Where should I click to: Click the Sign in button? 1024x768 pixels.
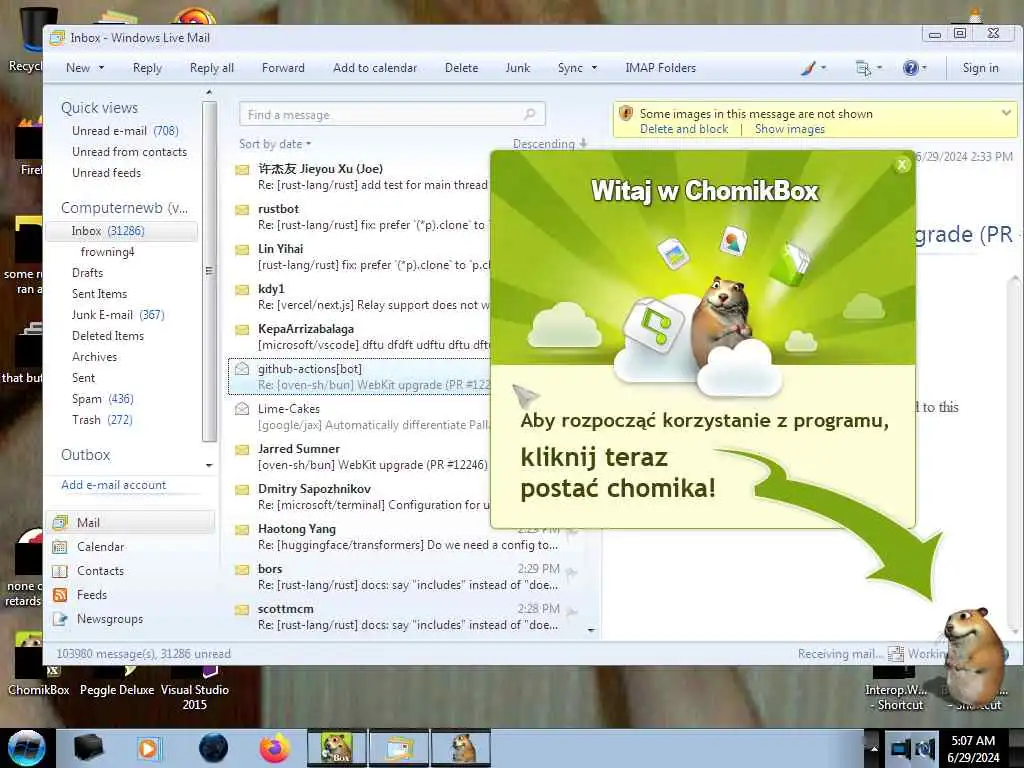(x=980, y=68)
